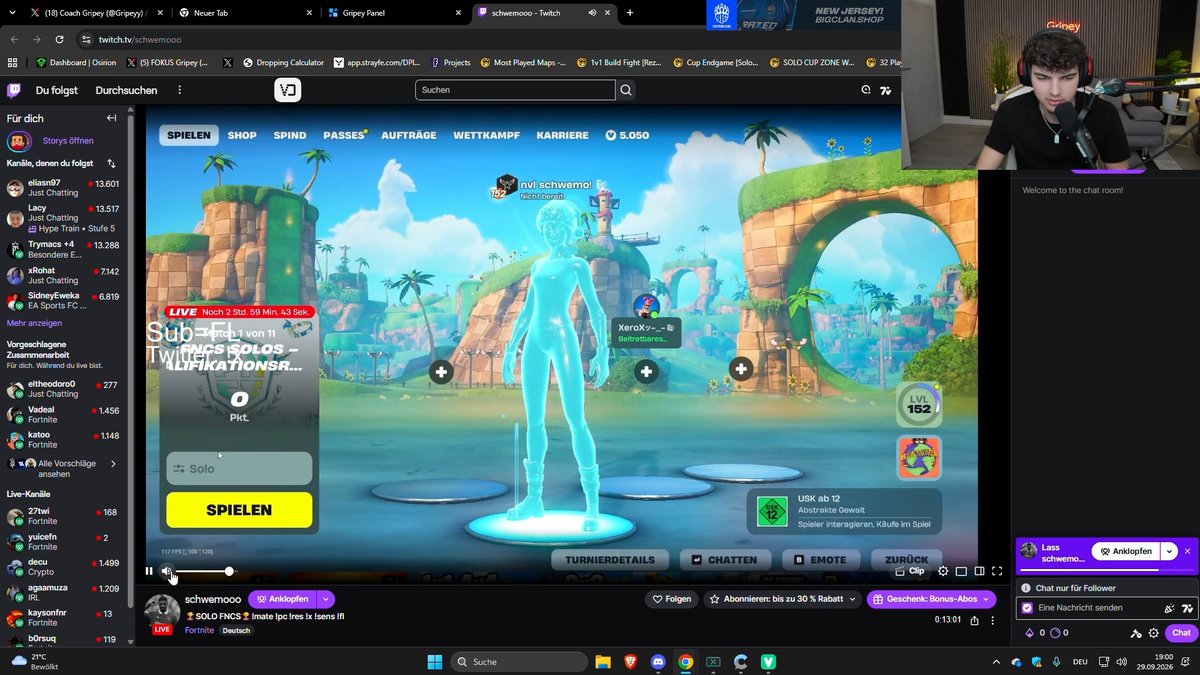
Task: Click Anklopfen in the chat banner
Action: [1125, 551]
